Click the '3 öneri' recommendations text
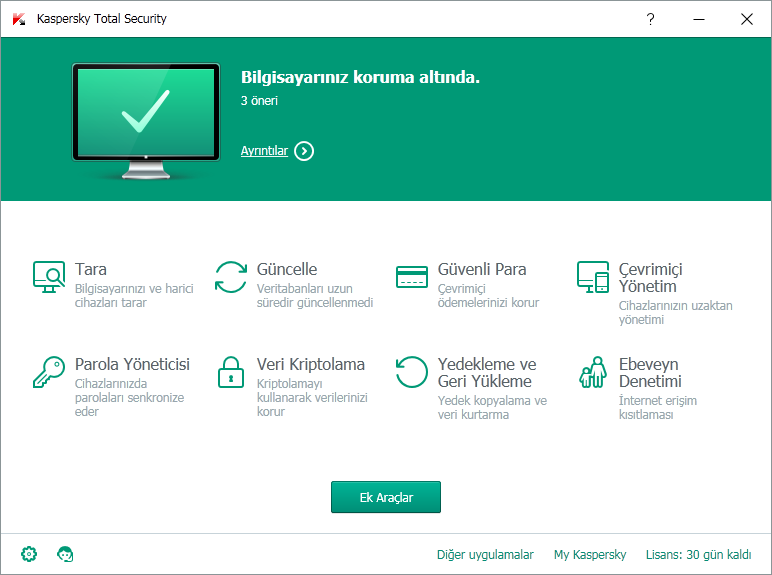 (x=259, y=100)
